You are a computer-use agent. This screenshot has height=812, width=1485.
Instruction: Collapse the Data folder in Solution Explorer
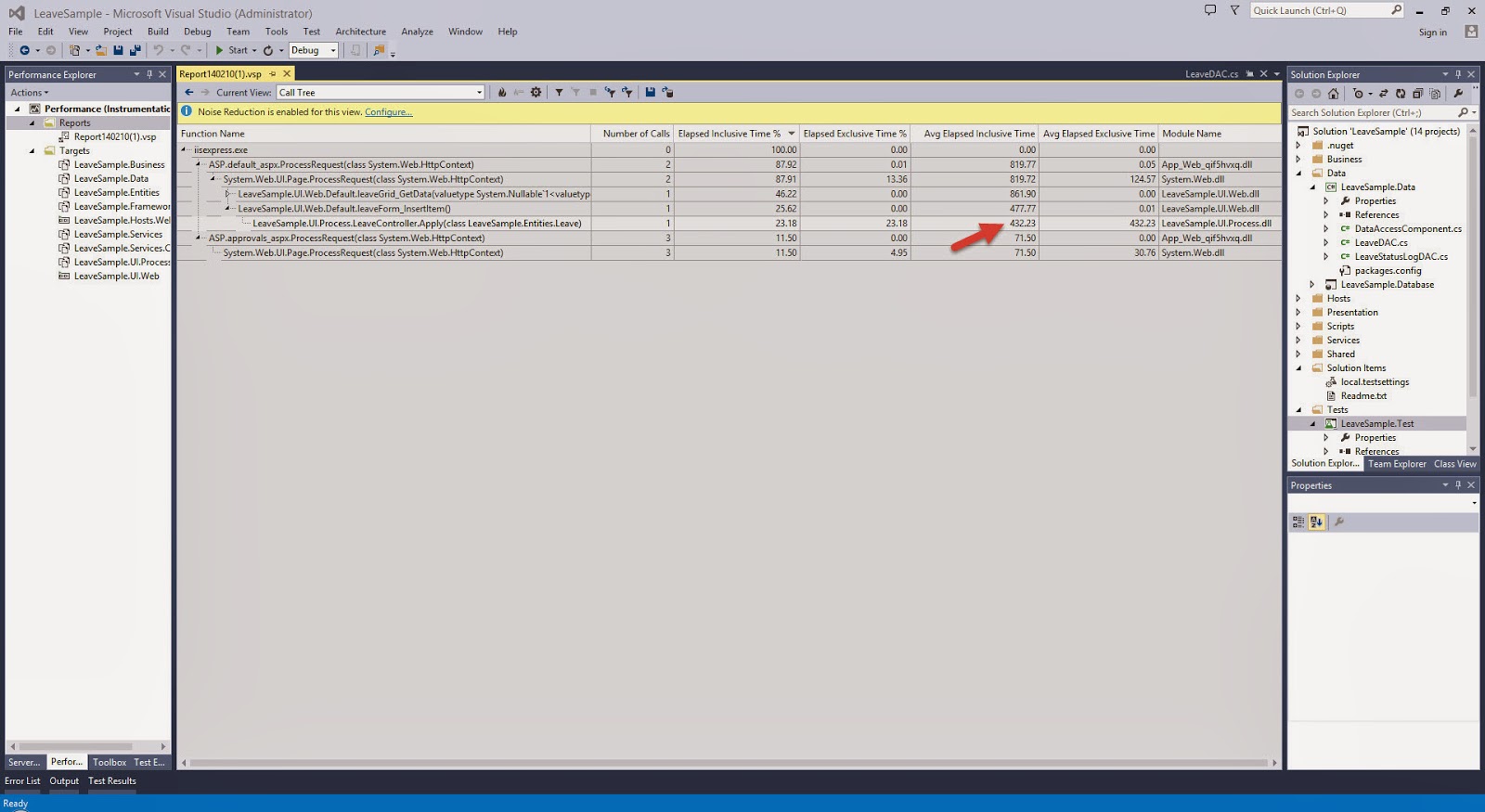[1298, 174]
